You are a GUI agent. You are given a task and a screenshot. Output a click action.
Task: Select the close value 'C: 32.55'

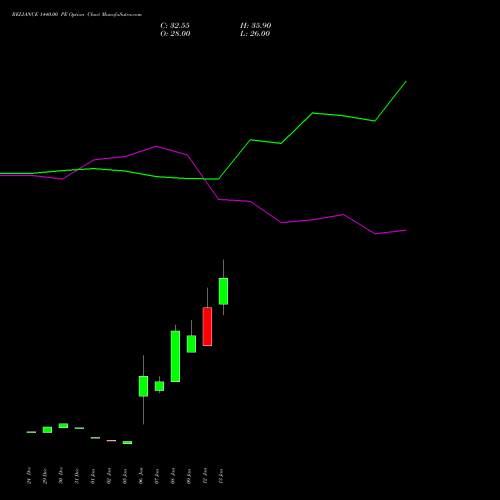tap(175, 26)
